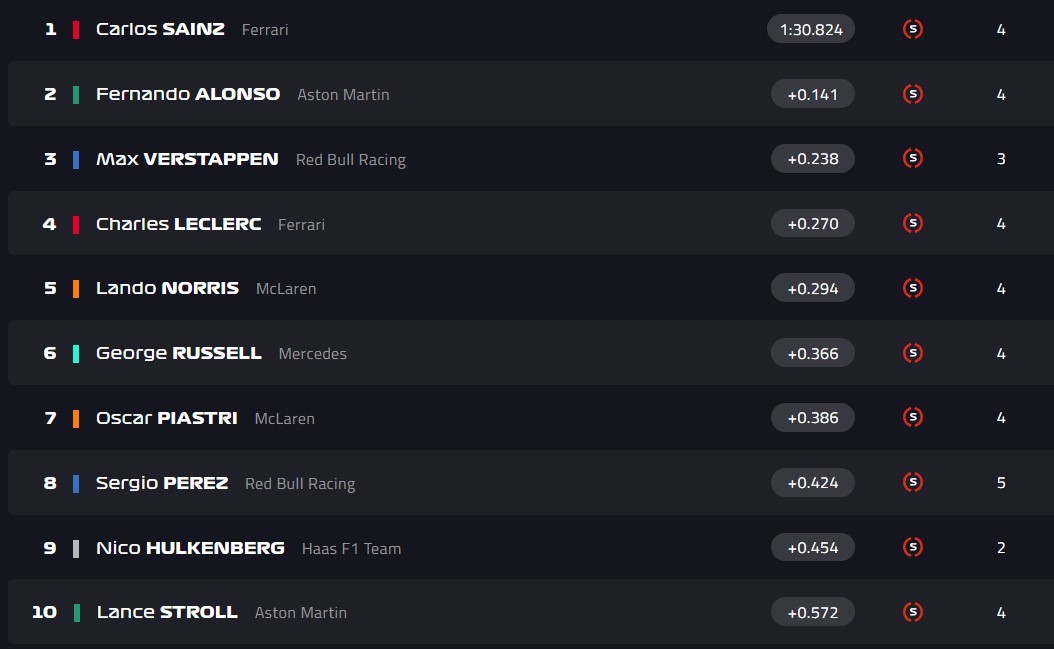Image resolution: width=1054 pixels, height=649 pixels.
Task: Click the +0.141 gap badge
Action: (812, 94)
